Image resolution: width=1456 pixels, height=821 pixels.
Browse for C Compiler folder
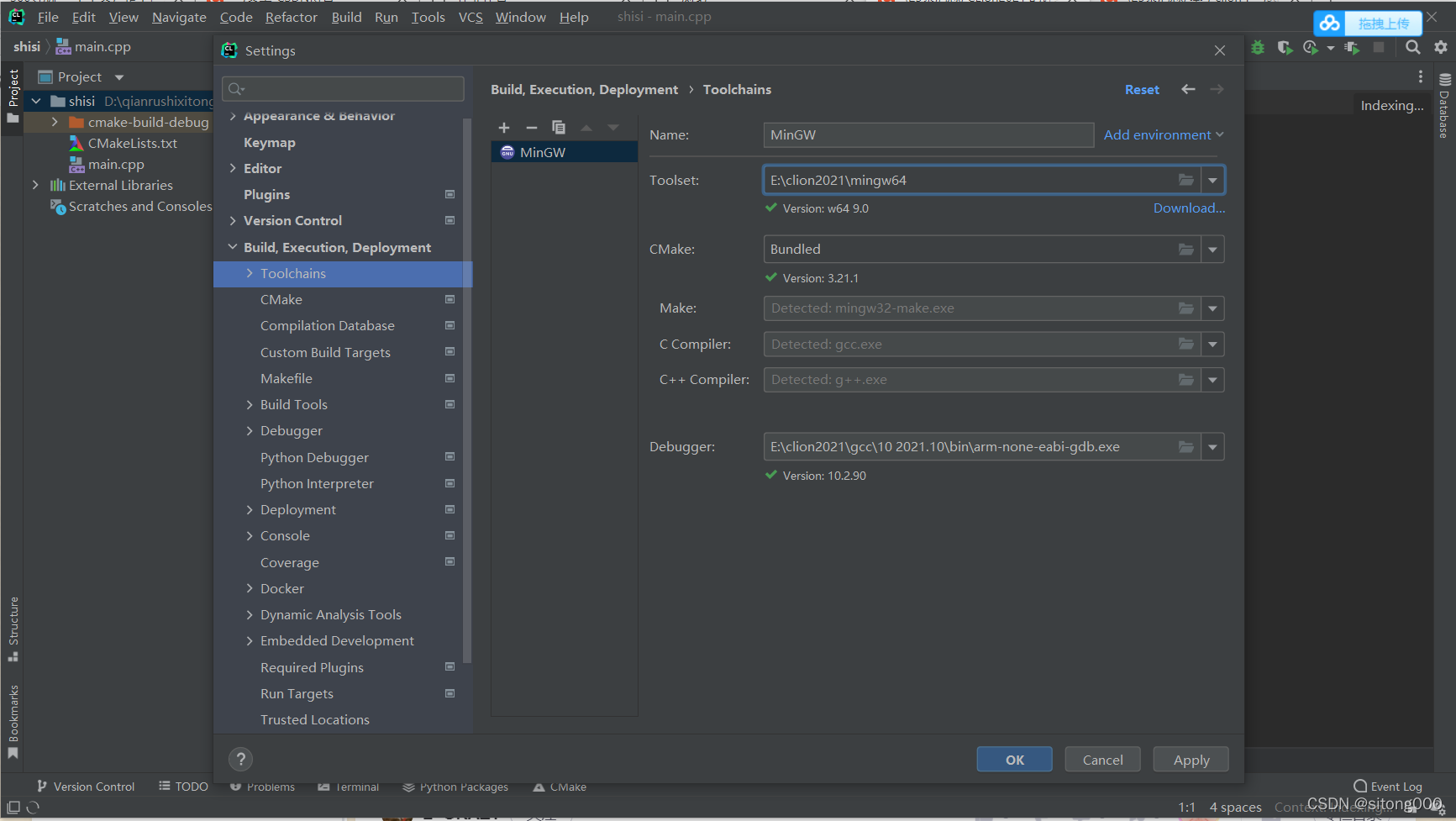coord(1185,345)
